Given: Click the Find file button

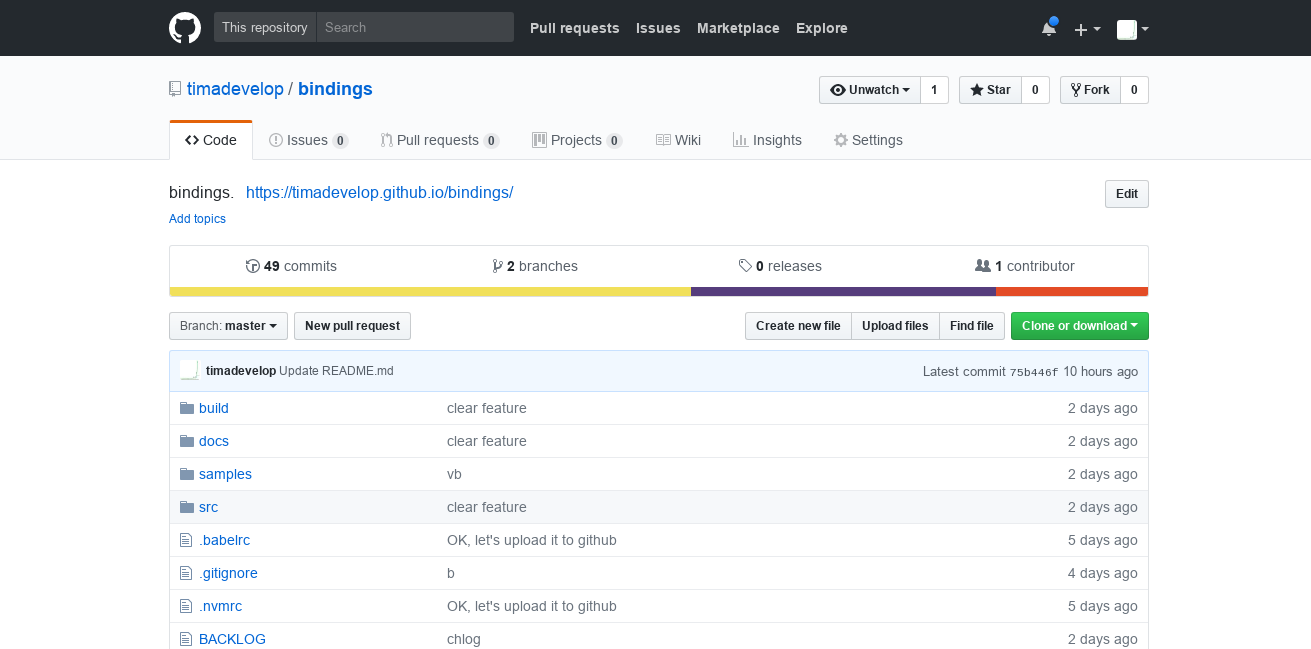Looking at the screenshot, I should coord(971,326).
